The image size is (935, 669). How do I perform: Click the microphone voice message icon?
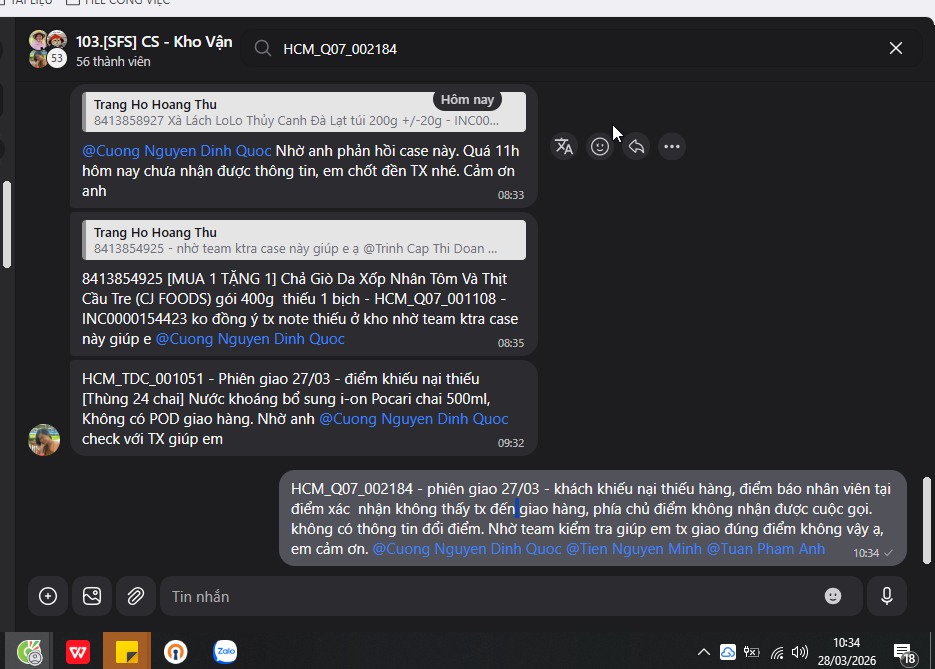[x=887, y=596]
